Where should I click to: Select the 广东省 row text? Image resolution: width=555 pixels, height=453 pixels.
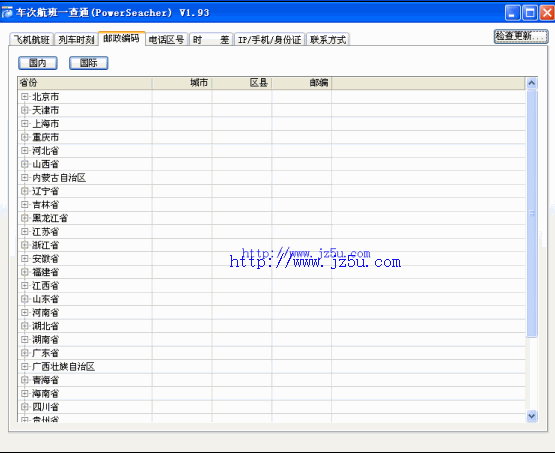tap(46, 353)
